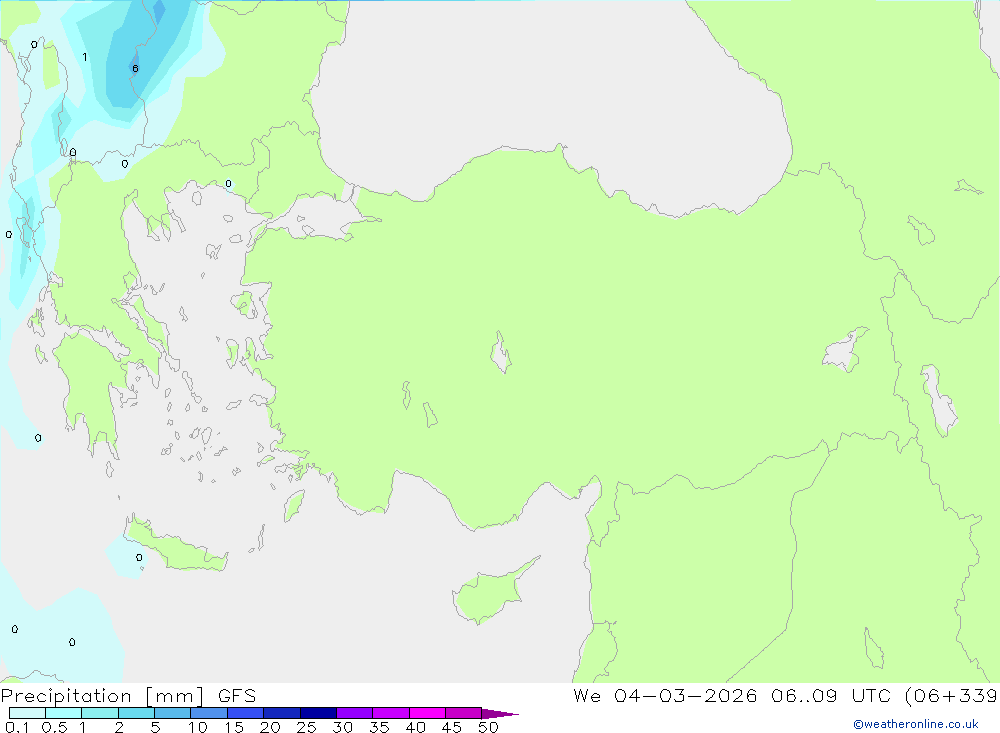1000x733 pixels.
Task: Select the 25 to 30 mm navy legend swatch
Action: pos(318,713)
